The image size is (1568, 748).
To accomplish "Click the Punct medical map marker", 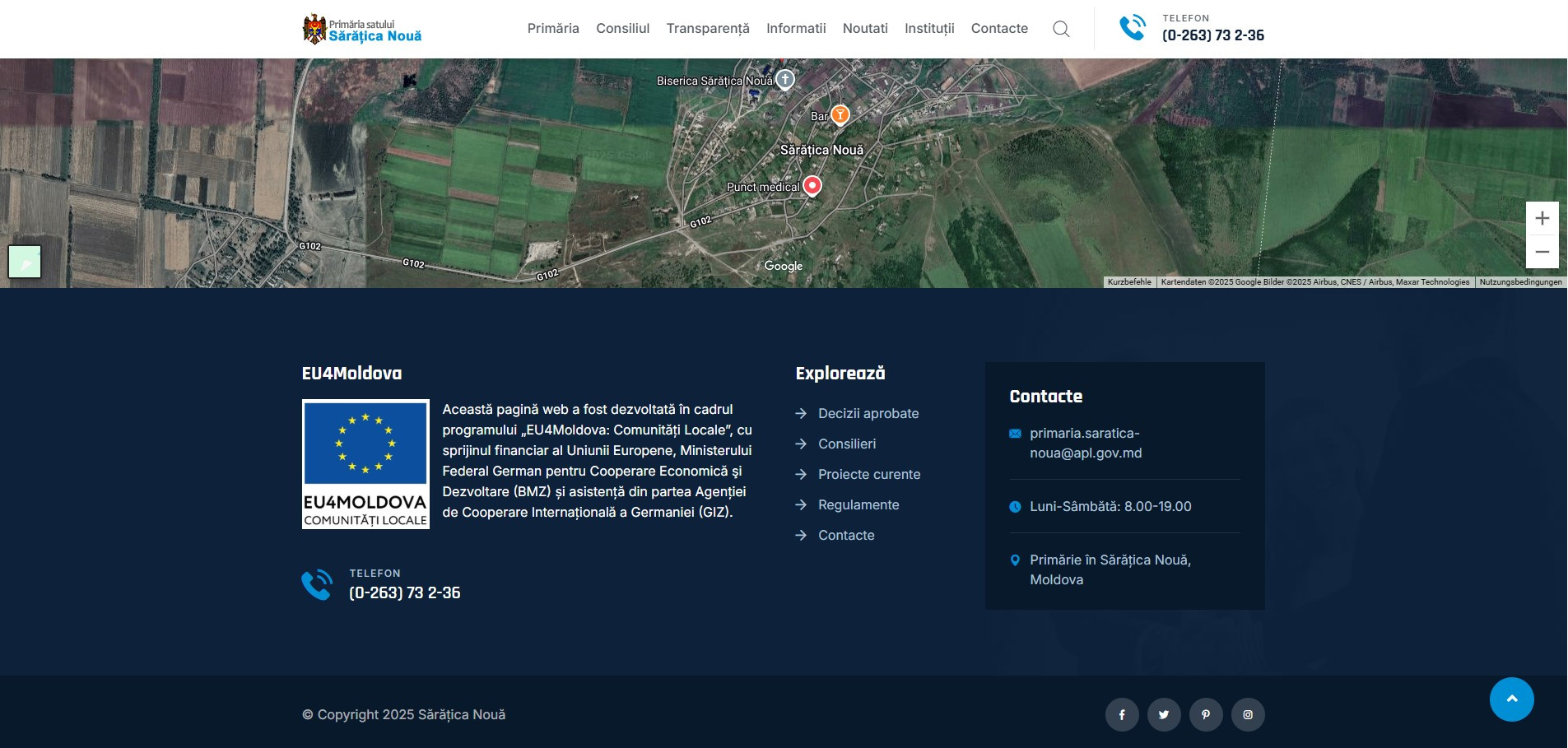I will tap(812, 186).
